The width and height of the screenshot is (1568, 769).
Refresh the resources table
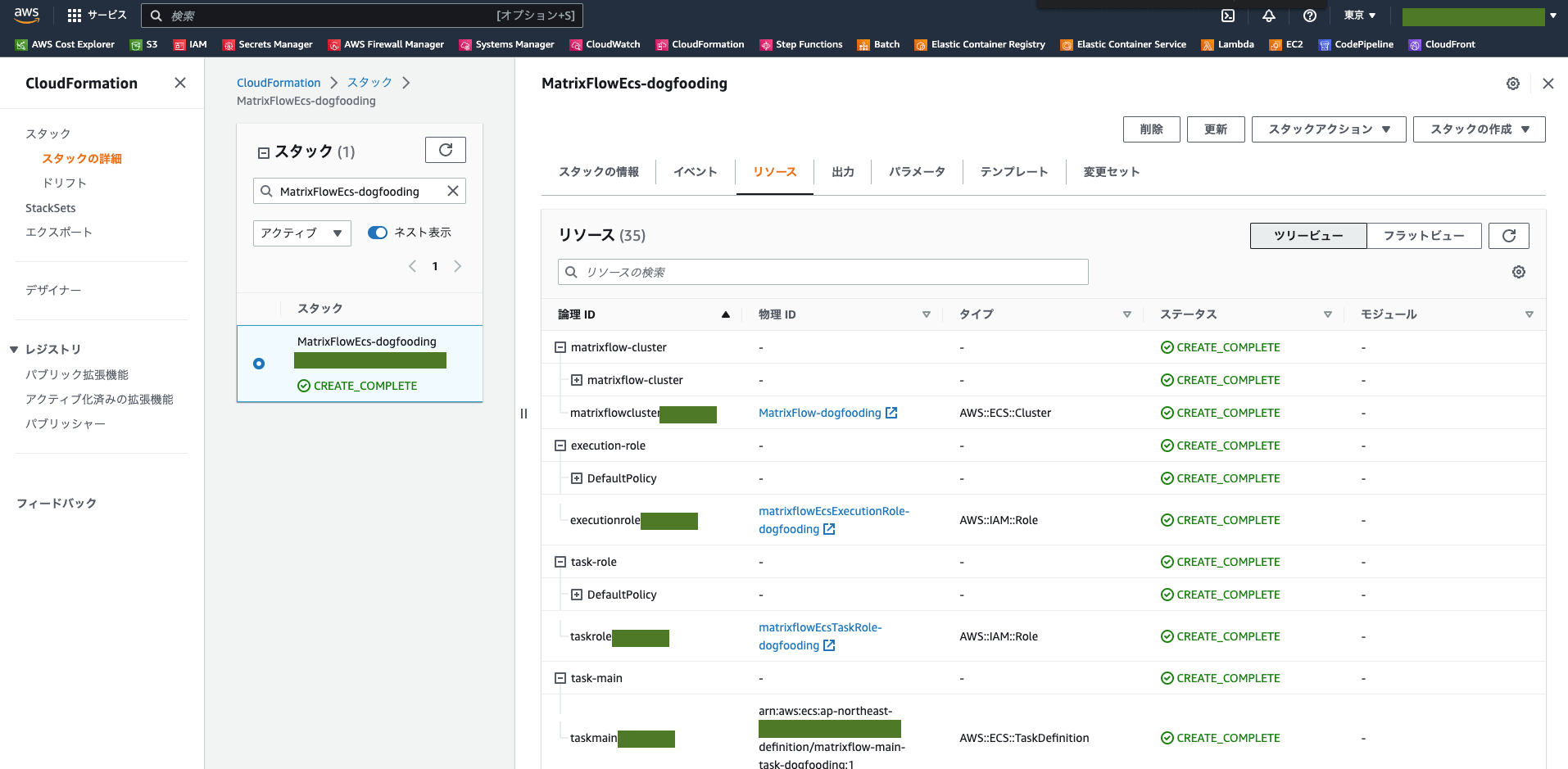pyautogui.click(x=1509, y=236)
